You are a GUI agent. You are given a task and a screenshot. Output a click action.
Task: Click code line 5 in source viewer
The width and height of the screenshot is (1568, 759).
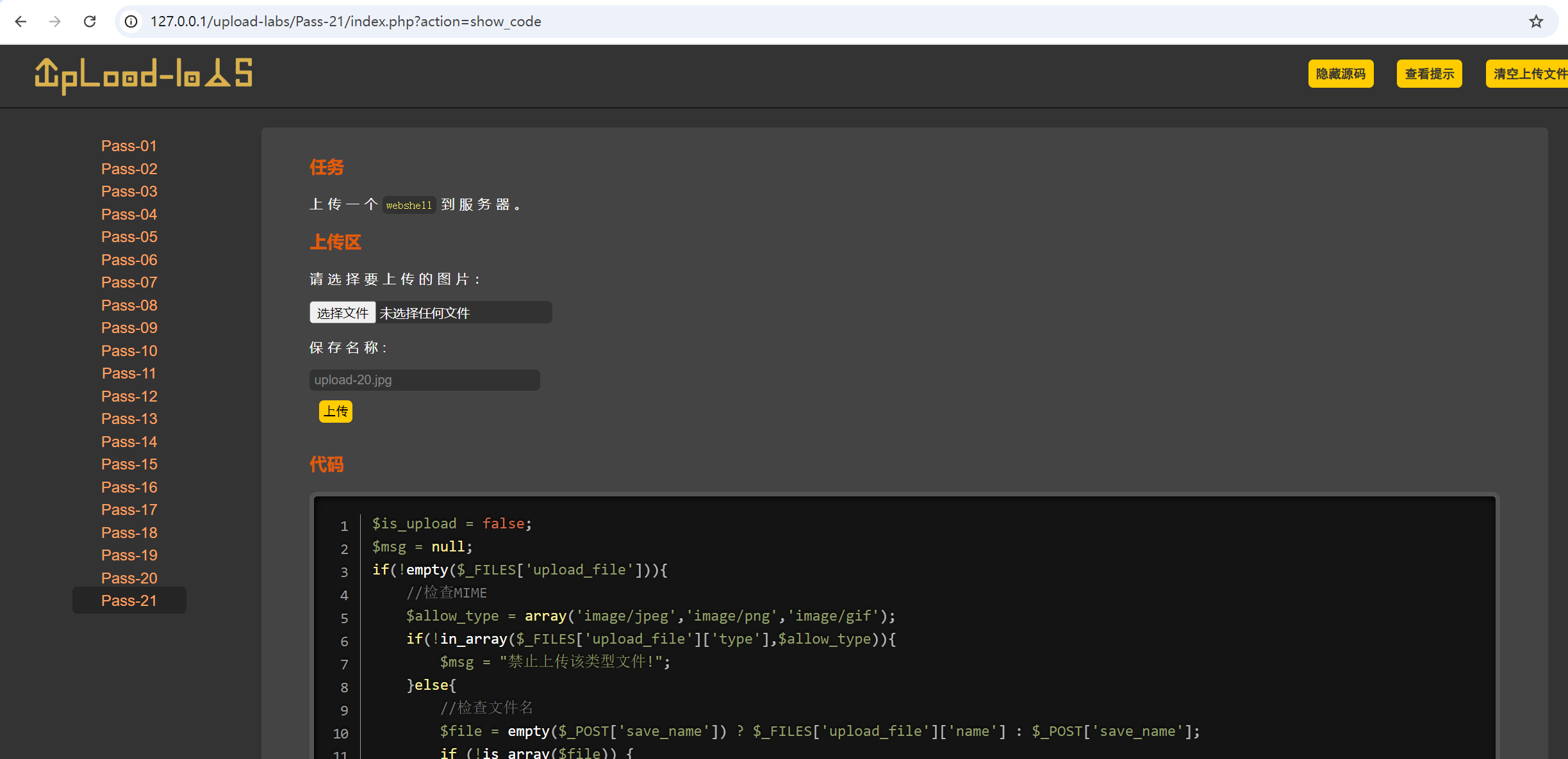tap(650, 616)
